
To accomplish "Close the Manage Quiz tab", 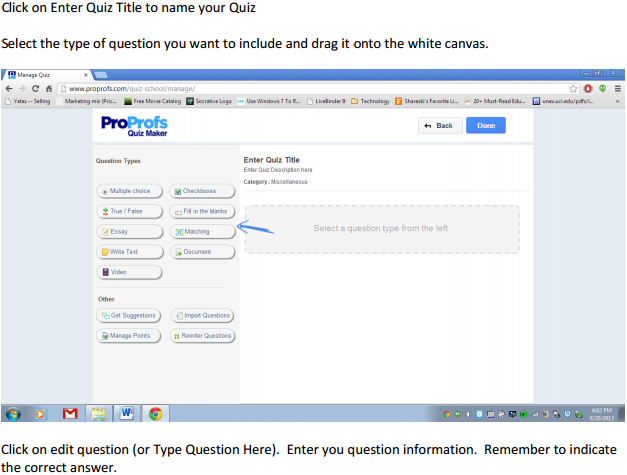I will [85, 75].
